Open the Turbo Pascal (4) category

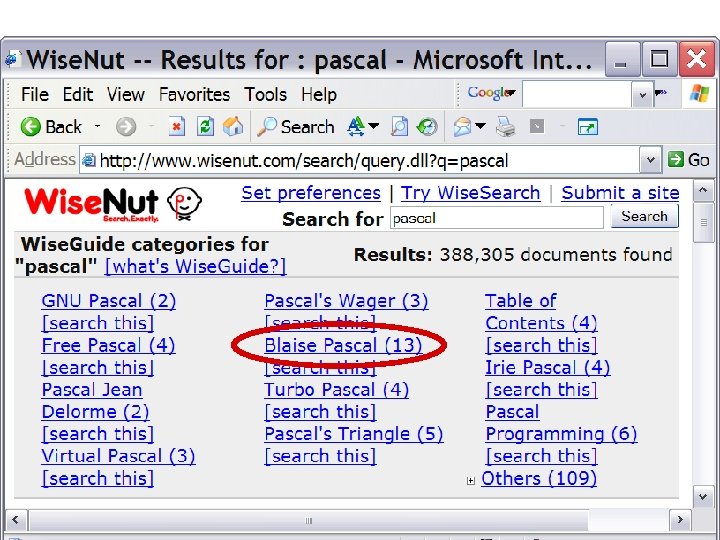pyautogui.click(x=337, y=390)
